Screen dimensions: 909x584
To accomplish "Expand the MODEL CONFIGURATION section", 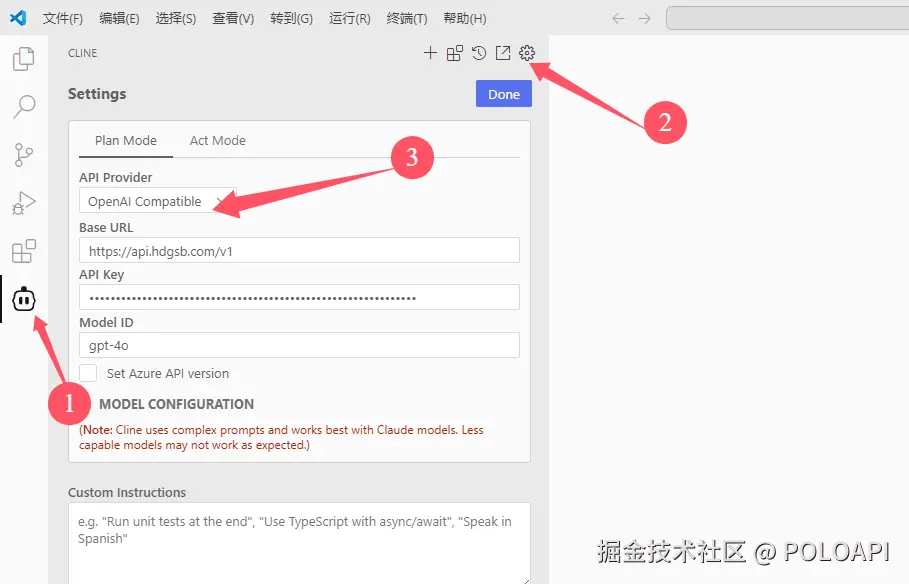I will 176,404.
